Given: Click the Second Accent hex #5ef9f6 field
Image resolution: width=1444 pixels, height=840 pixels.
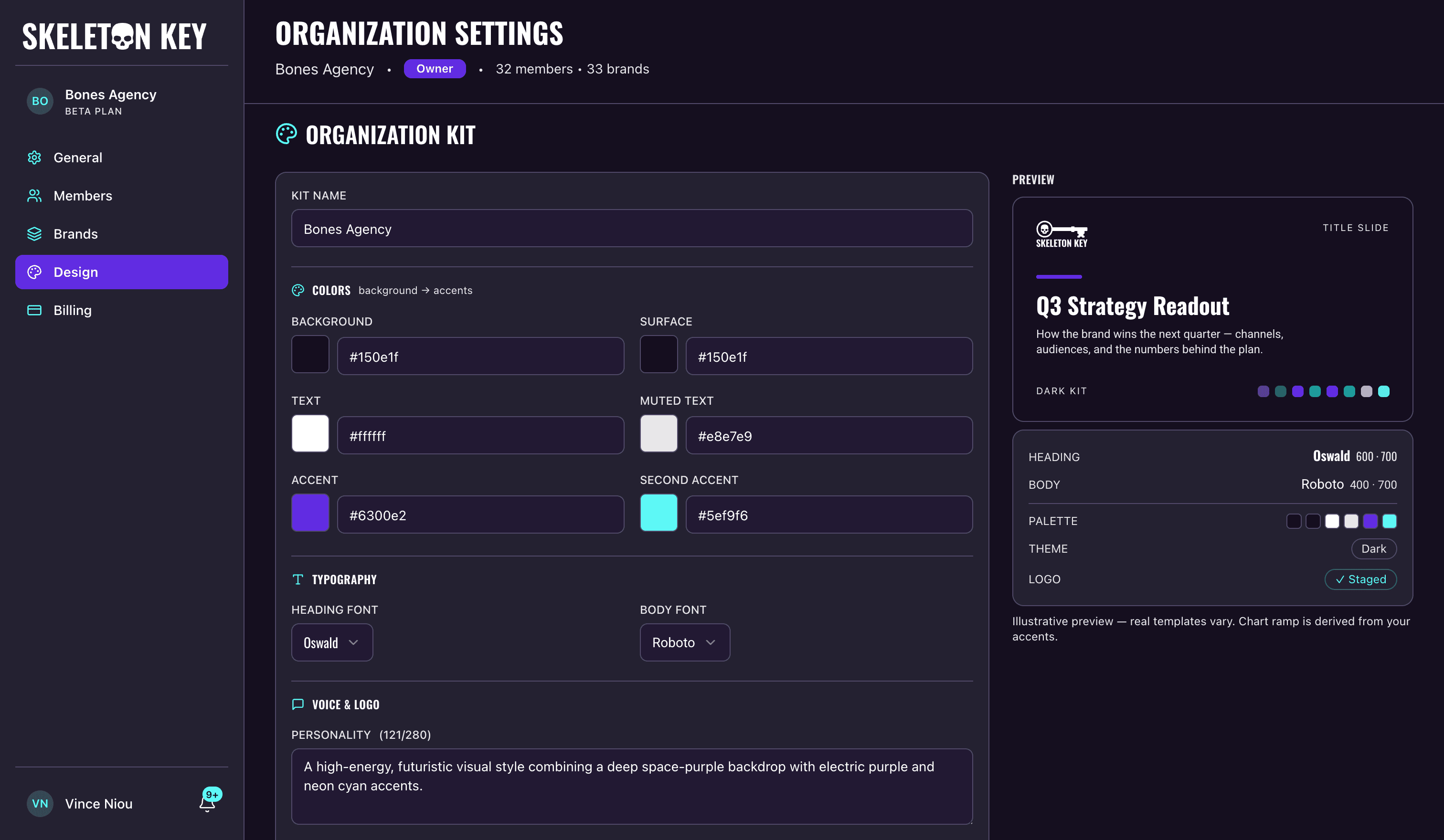Looking at the screenshot, I should [x=829, y=515].
